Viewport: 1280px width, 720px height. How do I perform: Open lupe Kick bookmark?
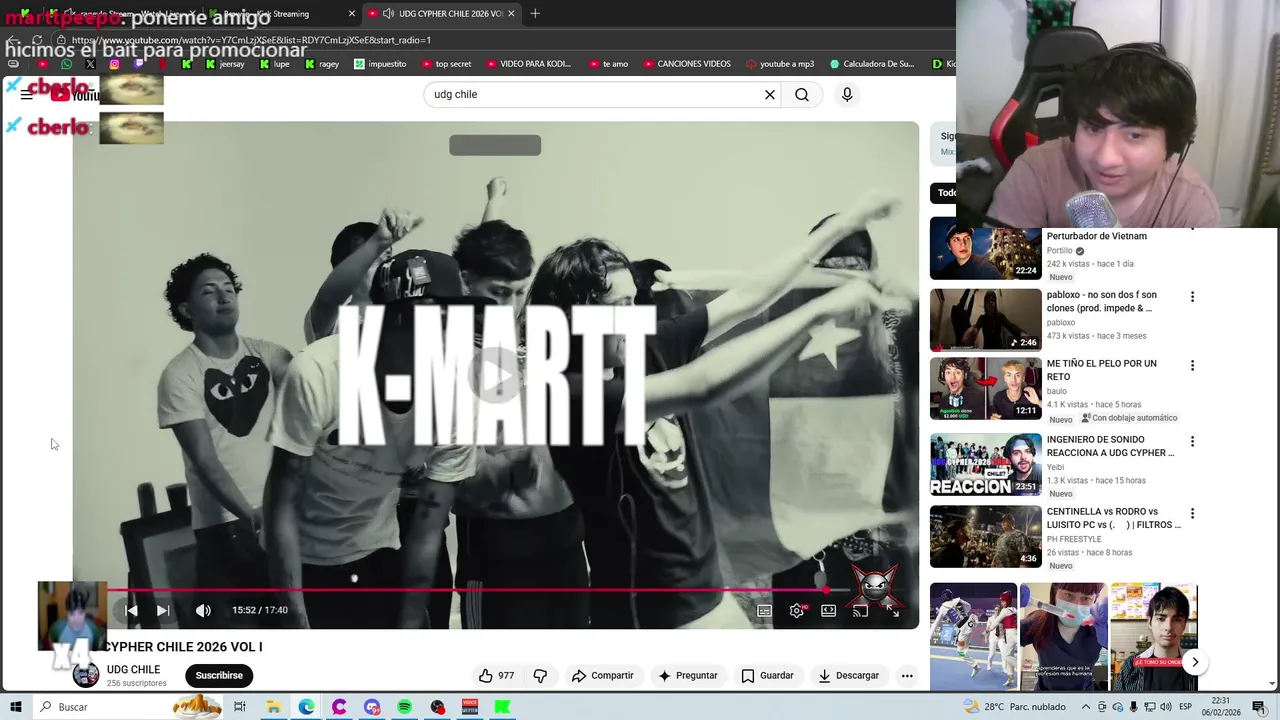274,64
